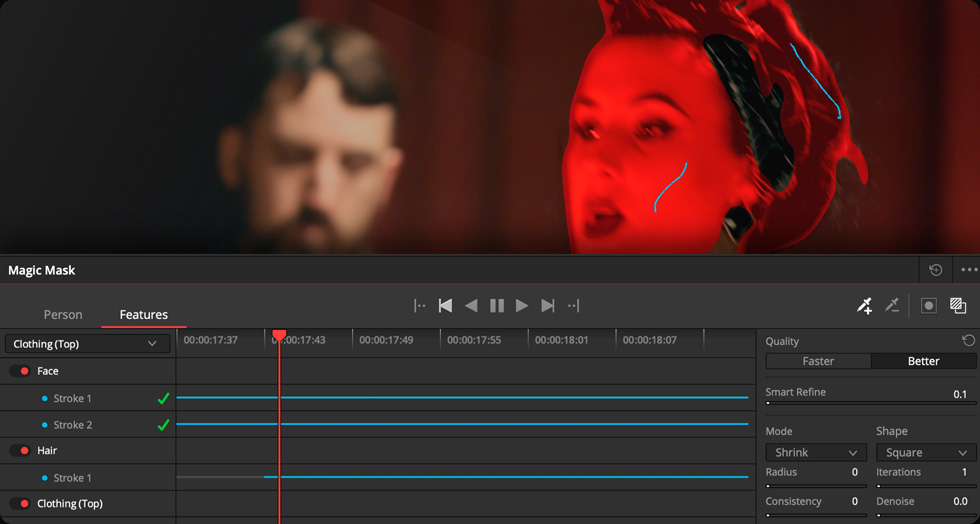Track forward with the play arrow
Screen dimensions: 980x524
pyautogui.click(x=522, y=306)
